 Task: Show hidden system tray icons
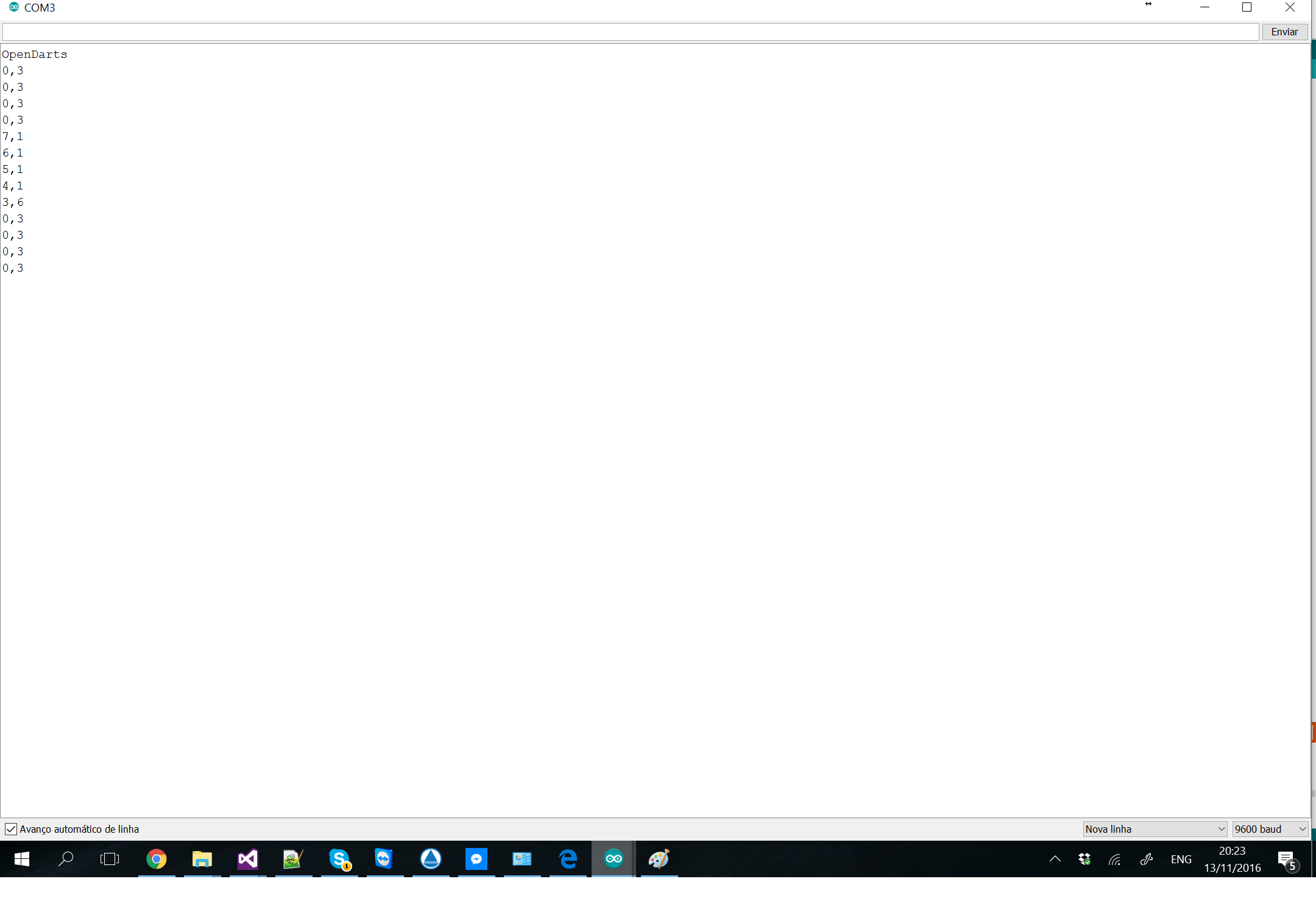coord(1055,859)
